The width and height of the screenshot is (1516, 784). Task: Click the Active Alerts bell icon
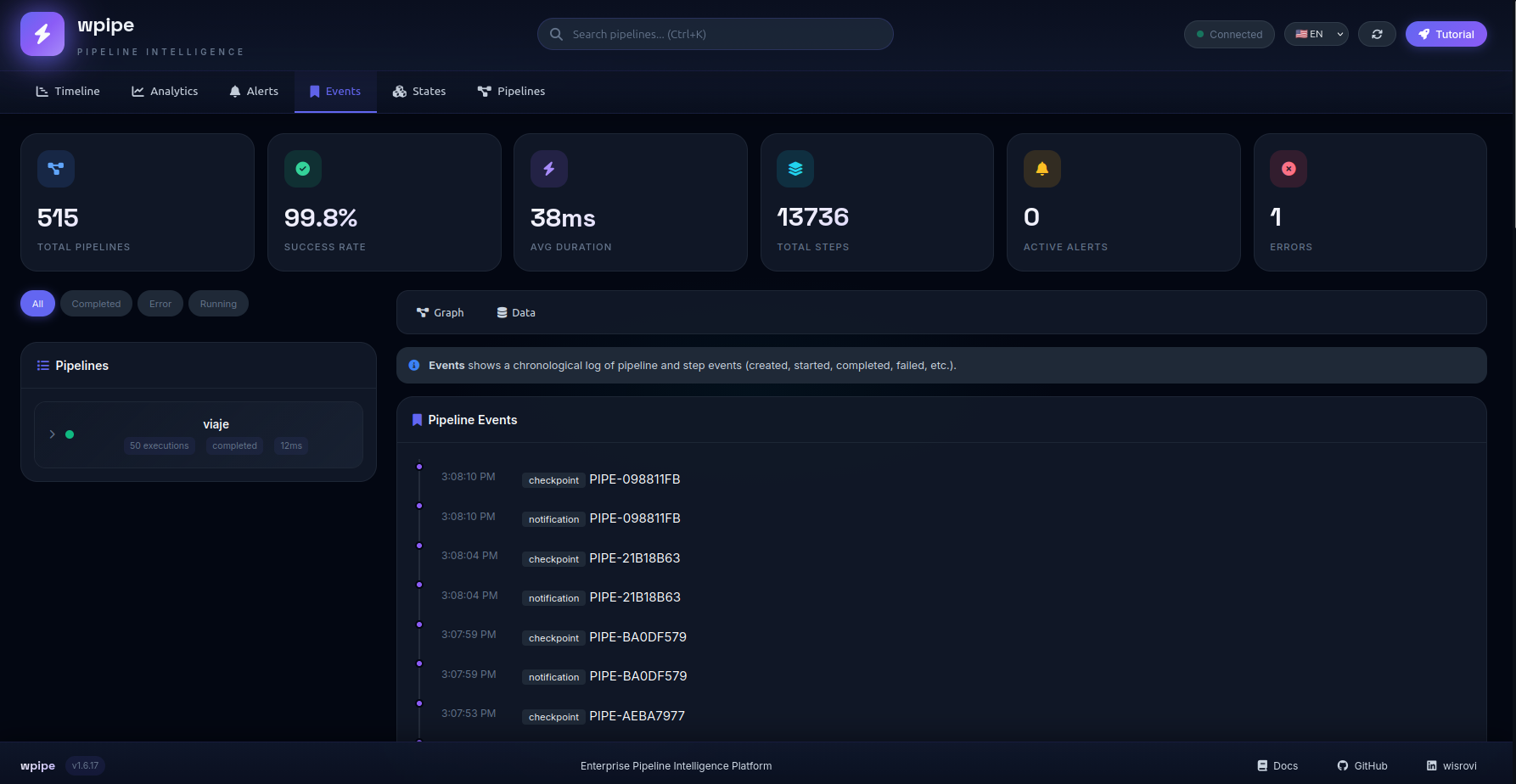click(1042, 169)
